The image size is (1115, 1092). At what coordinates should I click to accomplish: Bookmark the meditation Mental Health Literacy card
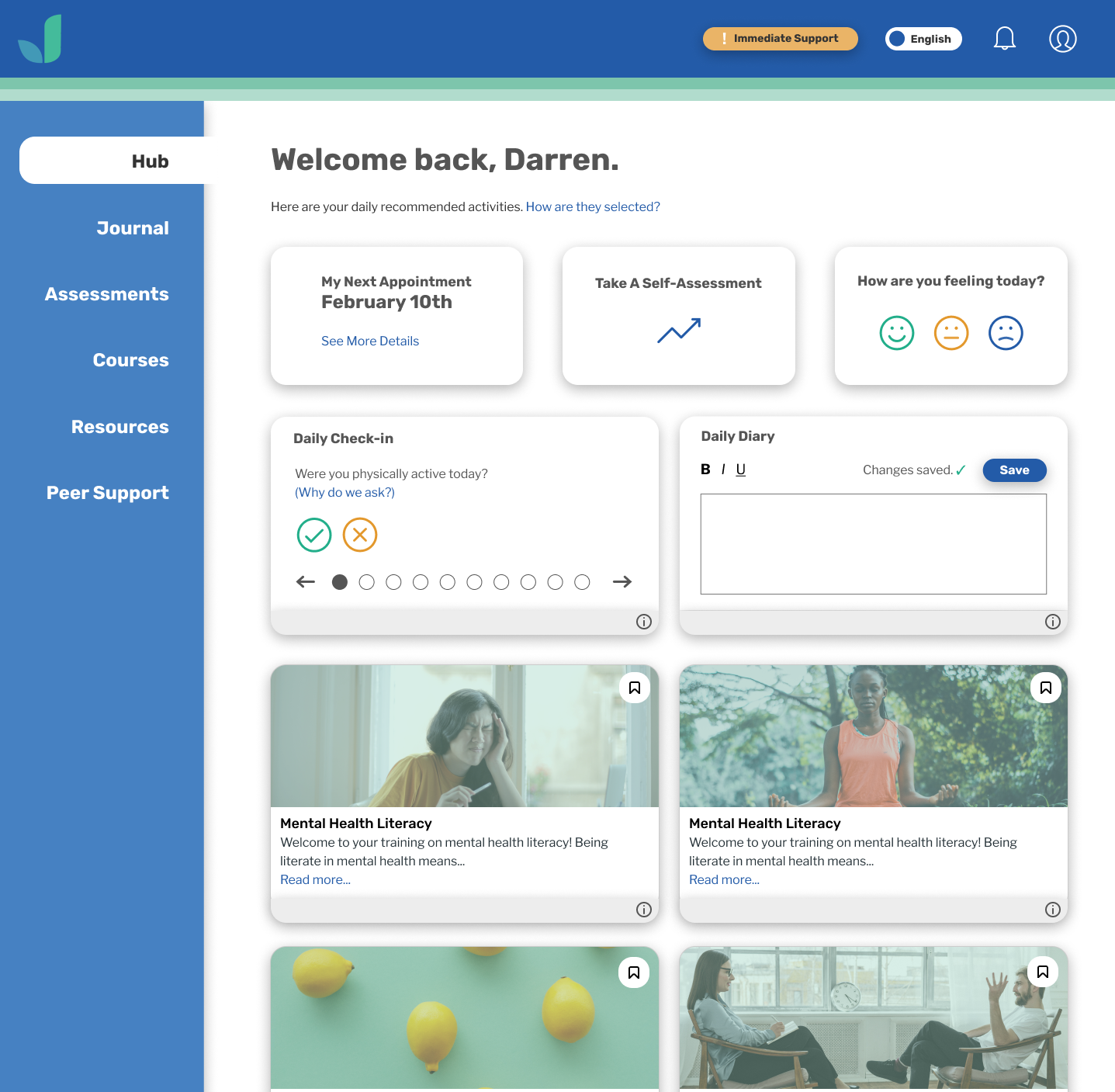pyautogui.click(x=1045, y=688)
